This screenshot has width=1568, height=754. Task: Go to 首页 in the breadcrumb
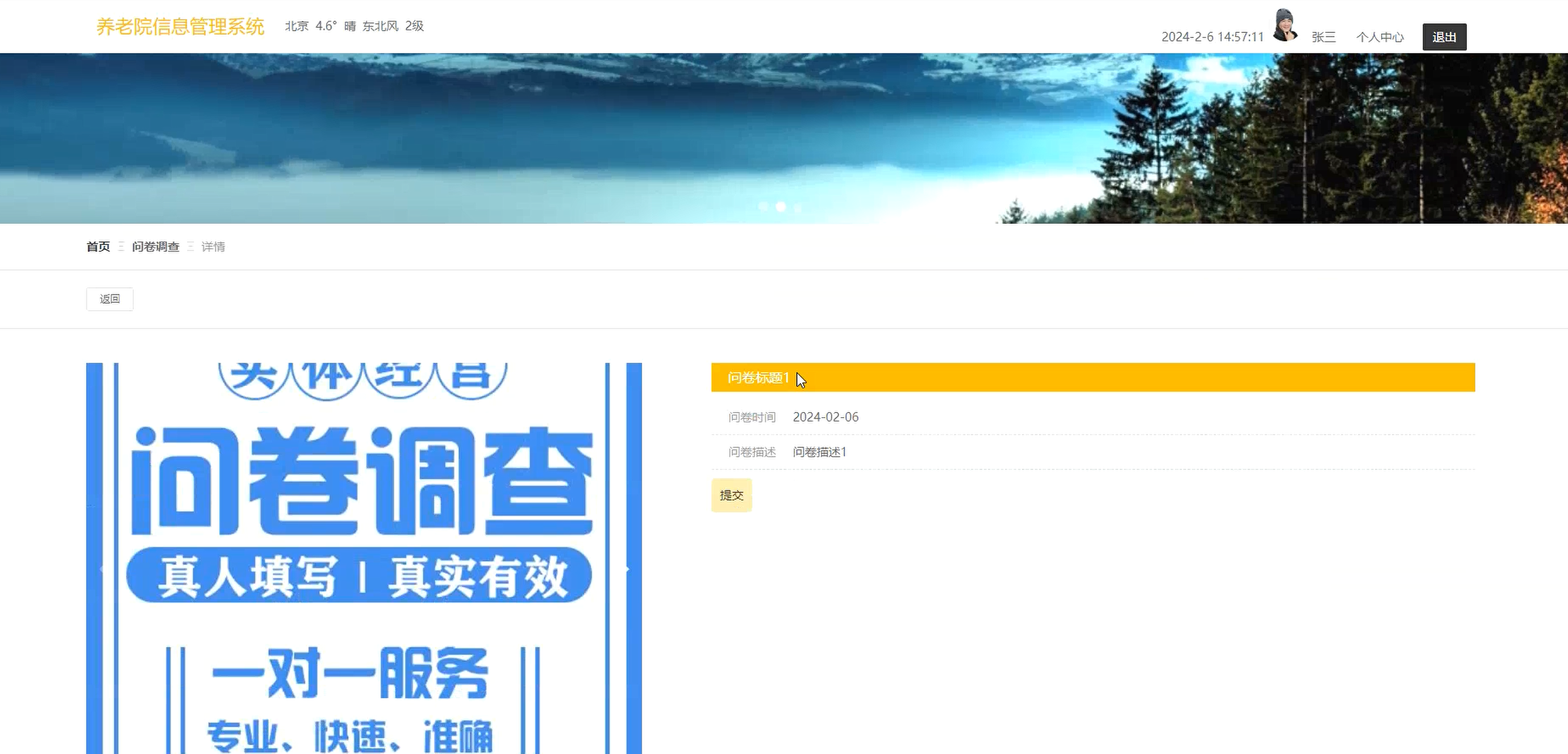(x=98, y=247)
